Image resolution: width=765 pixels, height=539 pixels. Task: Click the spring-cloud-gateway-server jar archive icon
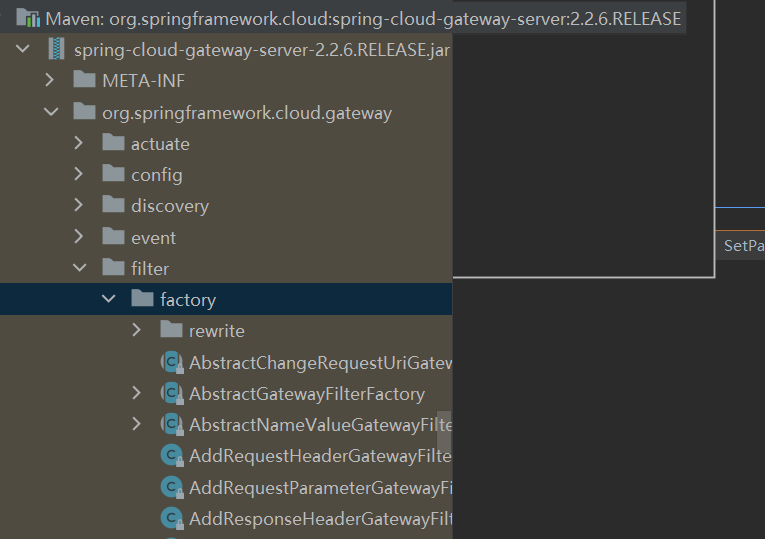pyautogui.click(x=57, y=49)
